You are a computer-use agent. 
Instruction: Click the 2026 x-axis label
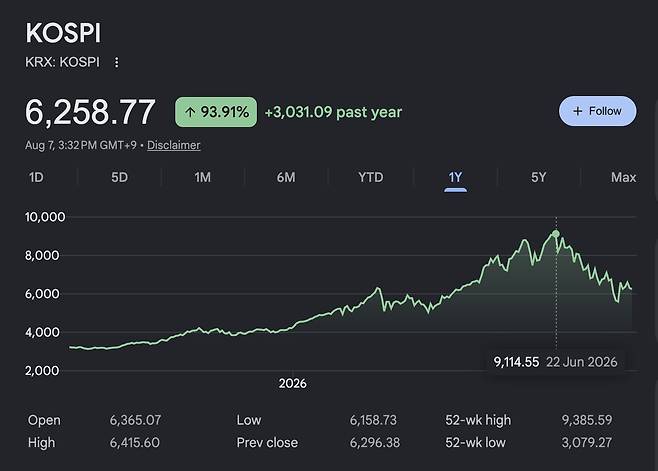(x=292, y=384)
